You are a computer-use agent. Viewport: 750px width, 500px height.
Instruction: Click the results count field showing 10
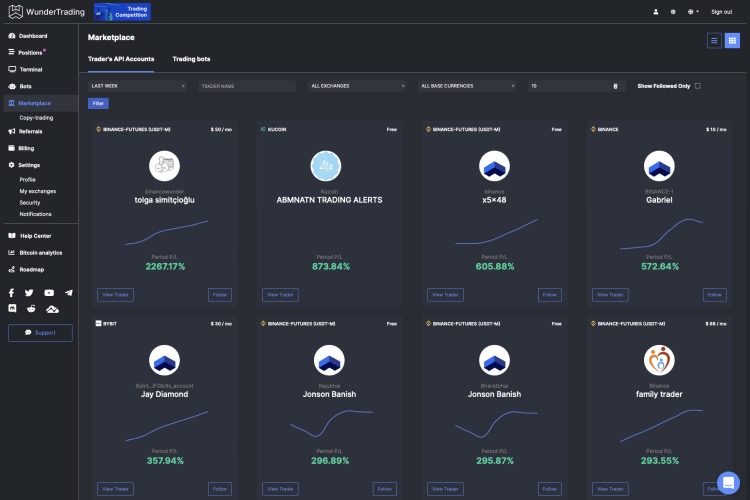pyautogui.click(x=576, y=86)
